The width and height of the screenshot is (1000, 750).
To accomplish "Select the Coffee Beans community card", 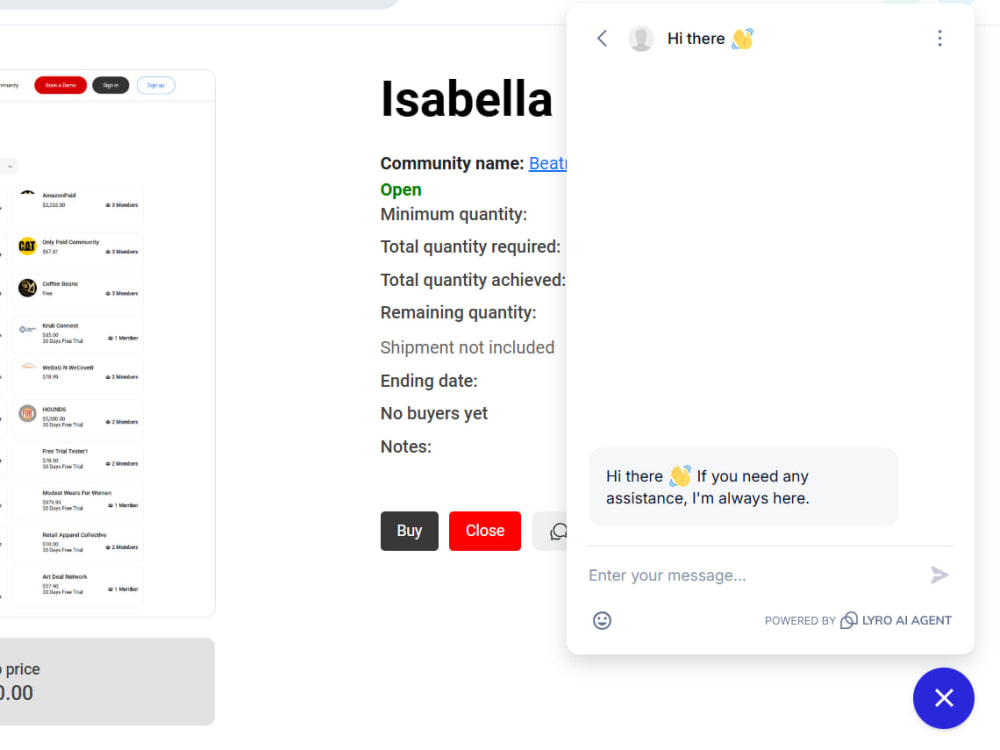I will click(78, 289).
